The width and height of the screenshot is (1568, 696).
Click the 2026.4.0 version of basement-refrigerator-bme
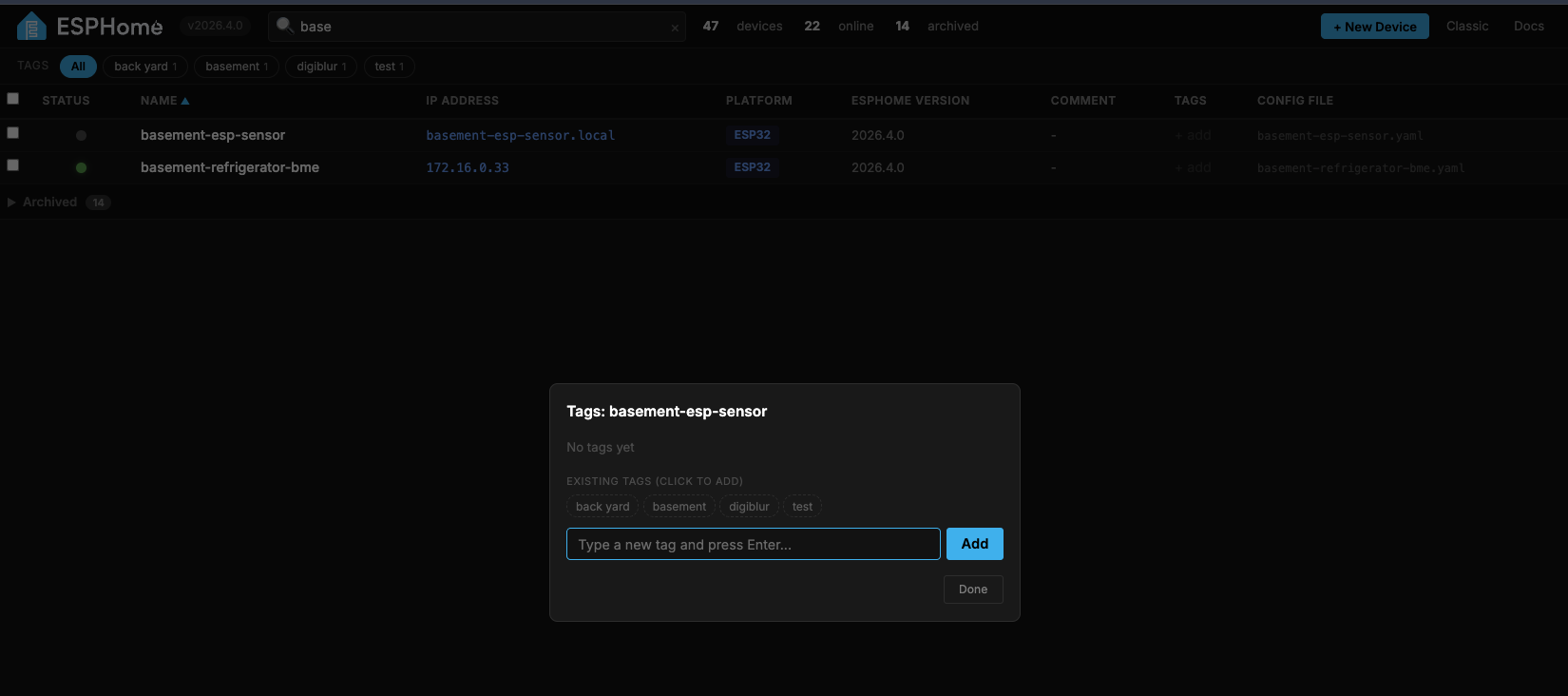(x=878, y=167)
